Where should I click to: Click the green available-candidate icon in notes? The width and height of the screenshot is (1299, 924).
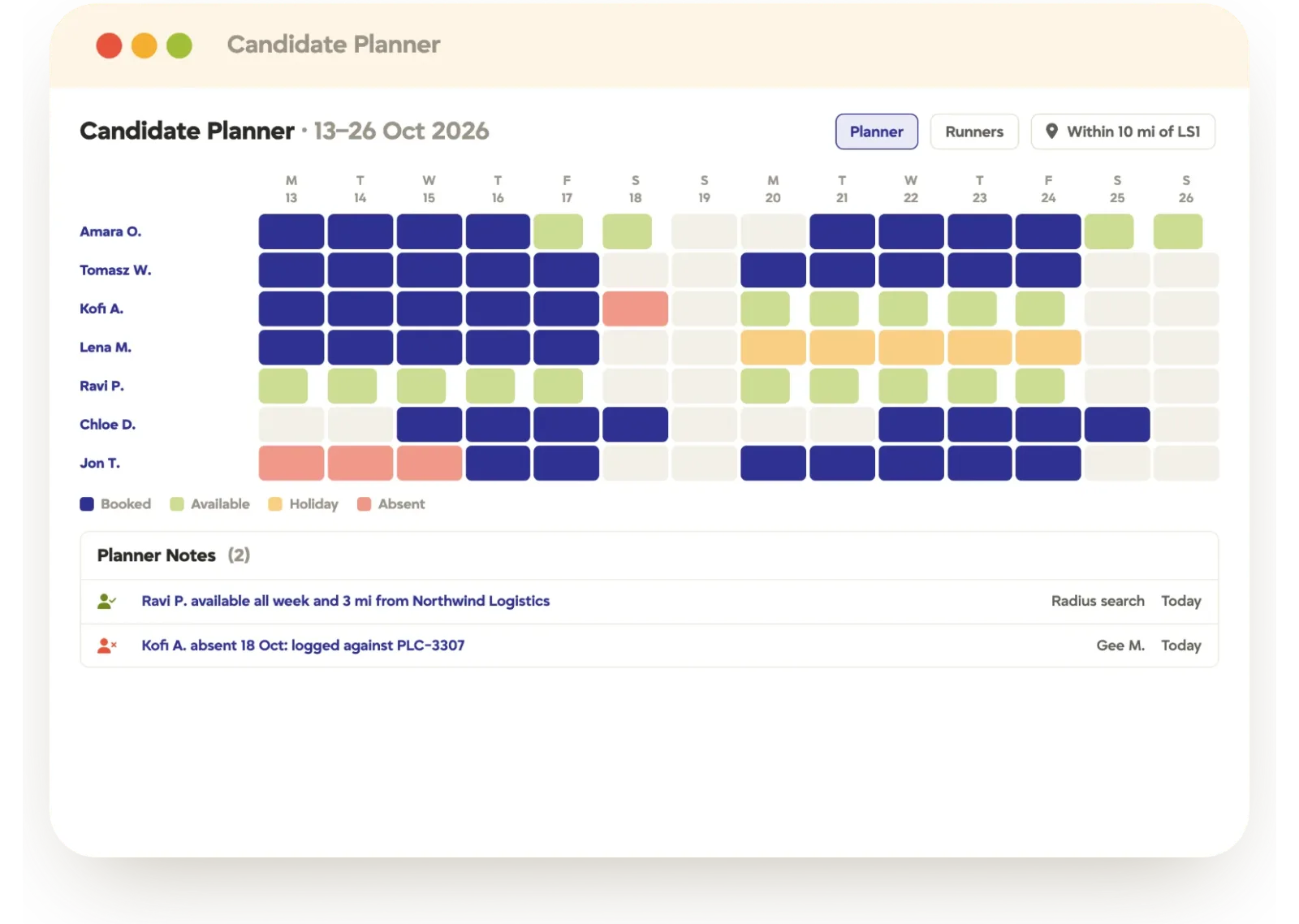106,601
